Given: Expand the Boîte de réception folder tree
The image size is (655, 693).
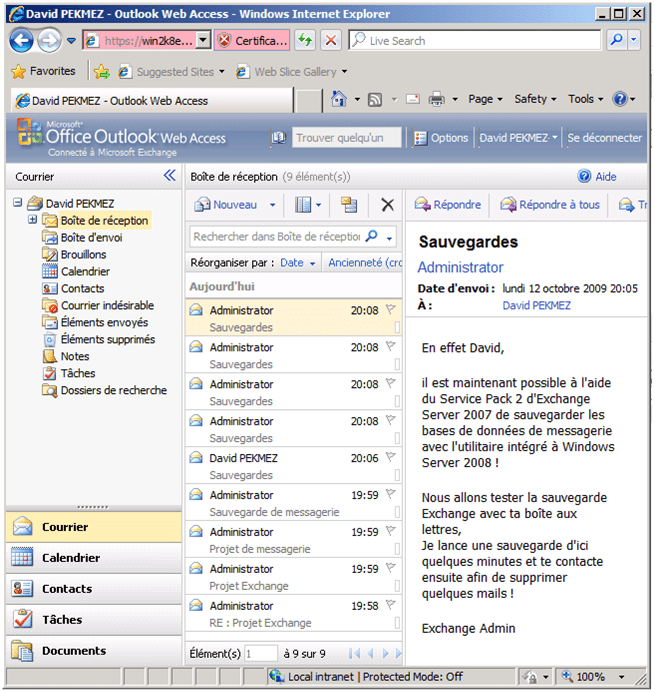Looking at the screenshot, I should pyautogui.click(x=33, y=220).
